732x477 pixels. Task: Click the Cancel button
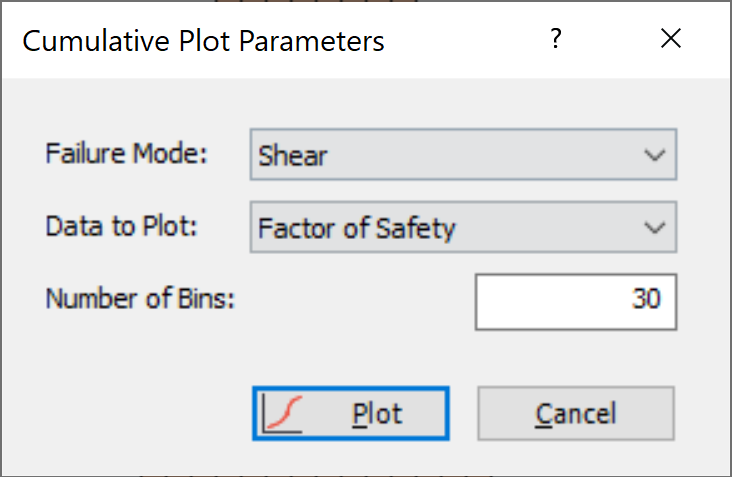[576, 414]
